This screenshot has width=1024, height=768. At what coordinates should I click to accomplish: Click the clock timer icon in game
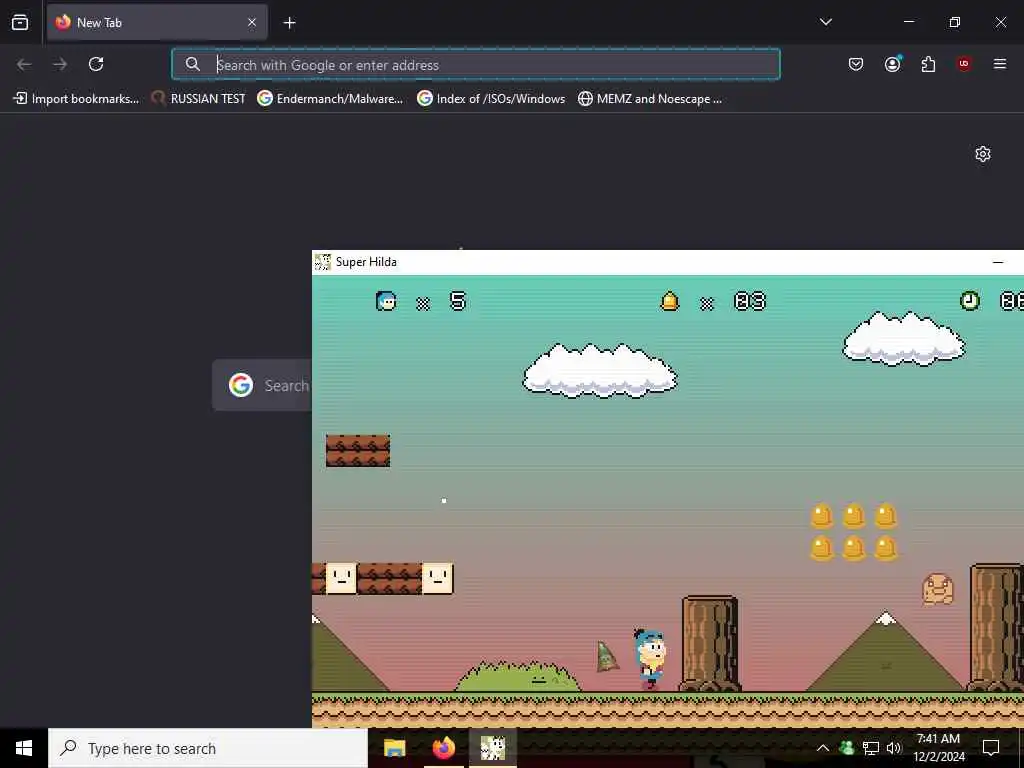pyautogui.click(x=970, y=300)
